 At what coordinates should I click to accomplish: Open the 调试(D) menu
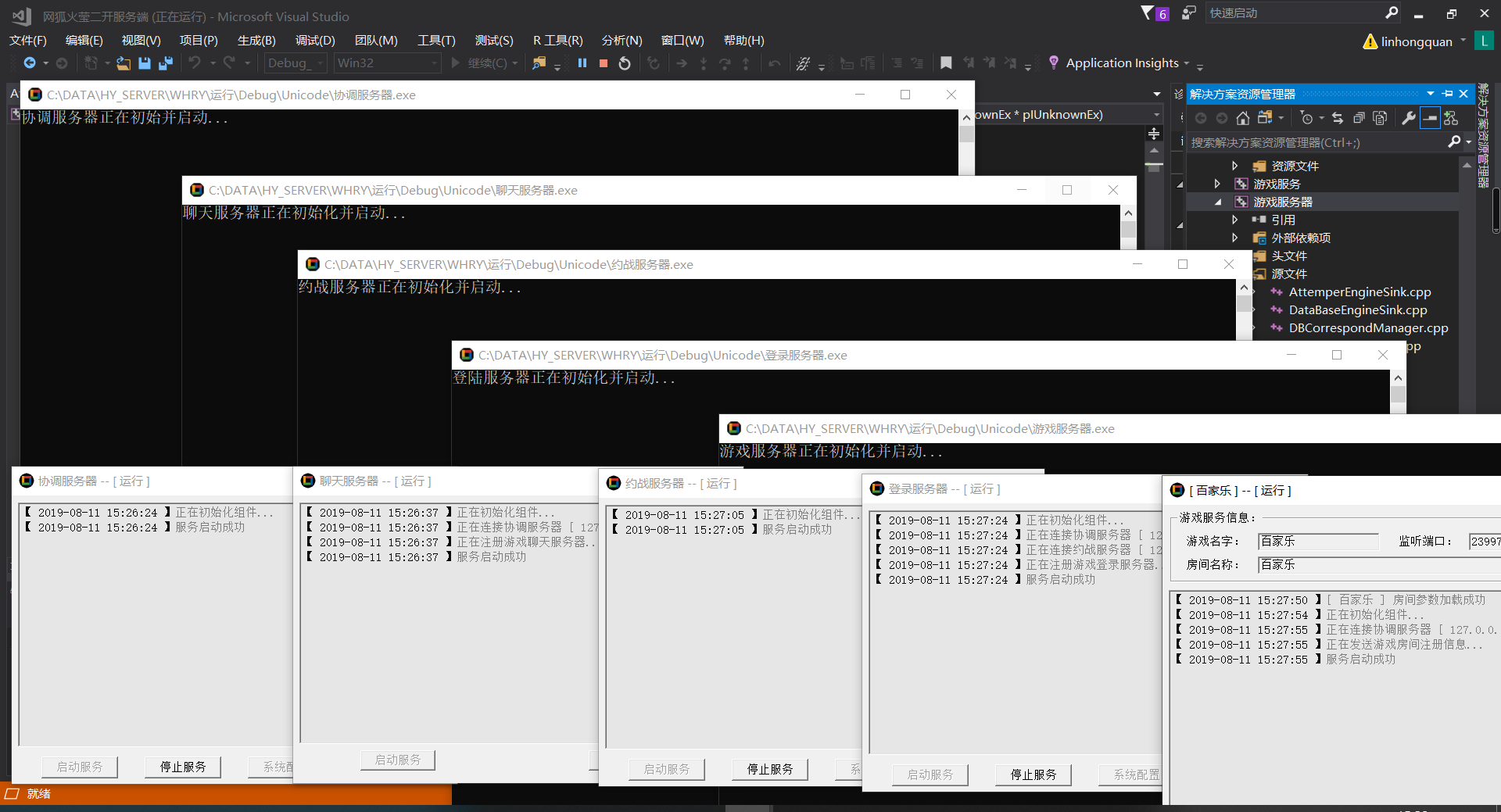pos(315,41)
